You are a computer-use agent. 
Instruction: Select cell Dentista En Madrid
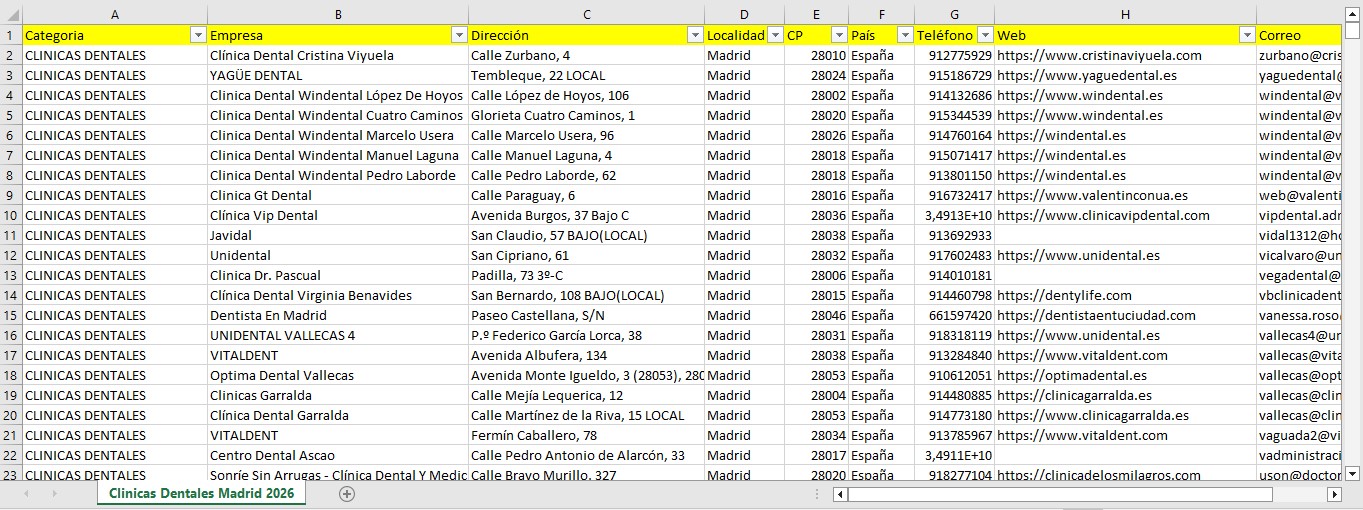[x=338, y=315]
